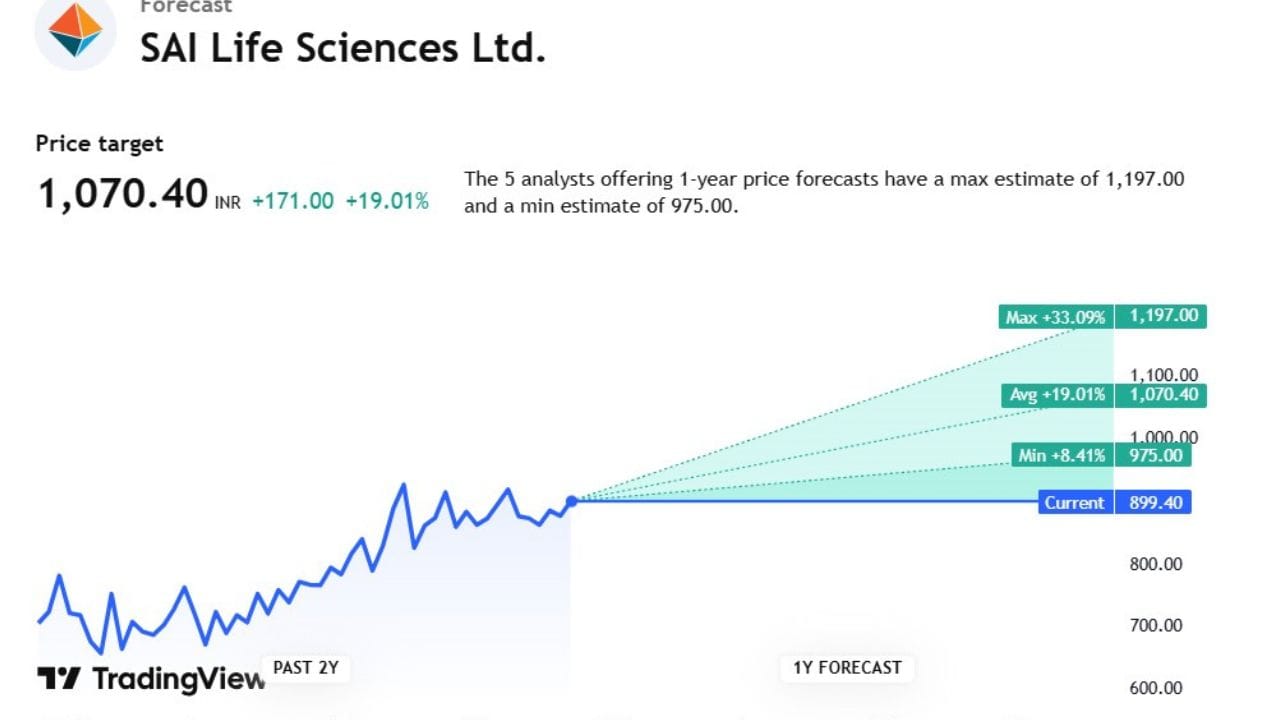Click the Min +8.41% label
The height and width of the screenshot is (720, 1280).
click(1062, 456)
